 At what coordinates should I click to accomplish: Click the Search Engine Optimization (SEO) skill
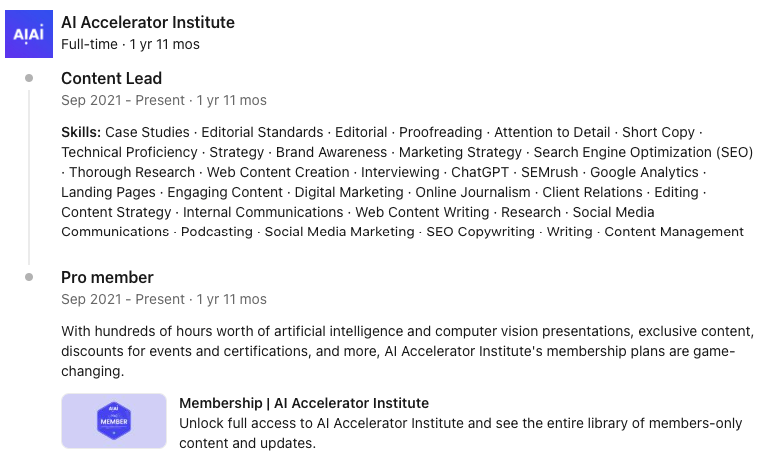point(643,152)
